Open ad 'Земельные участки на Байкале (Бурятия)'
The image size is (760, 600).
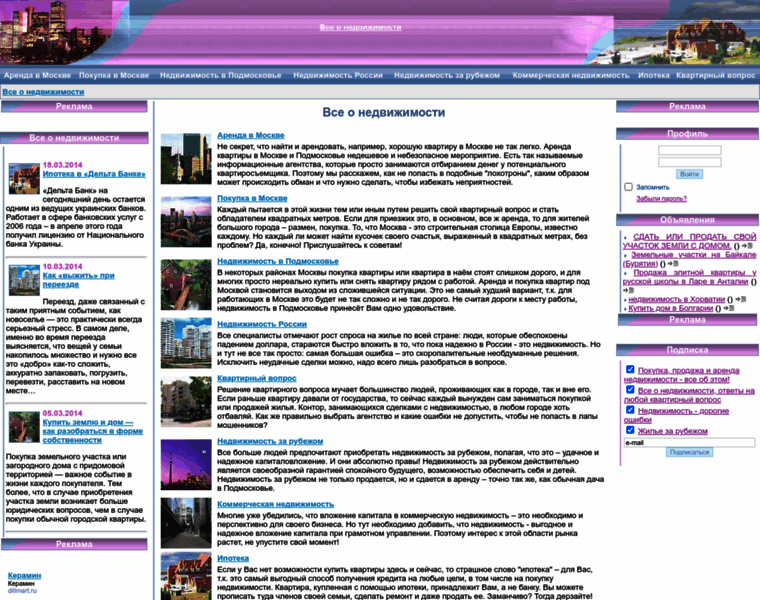coord(689,259)
